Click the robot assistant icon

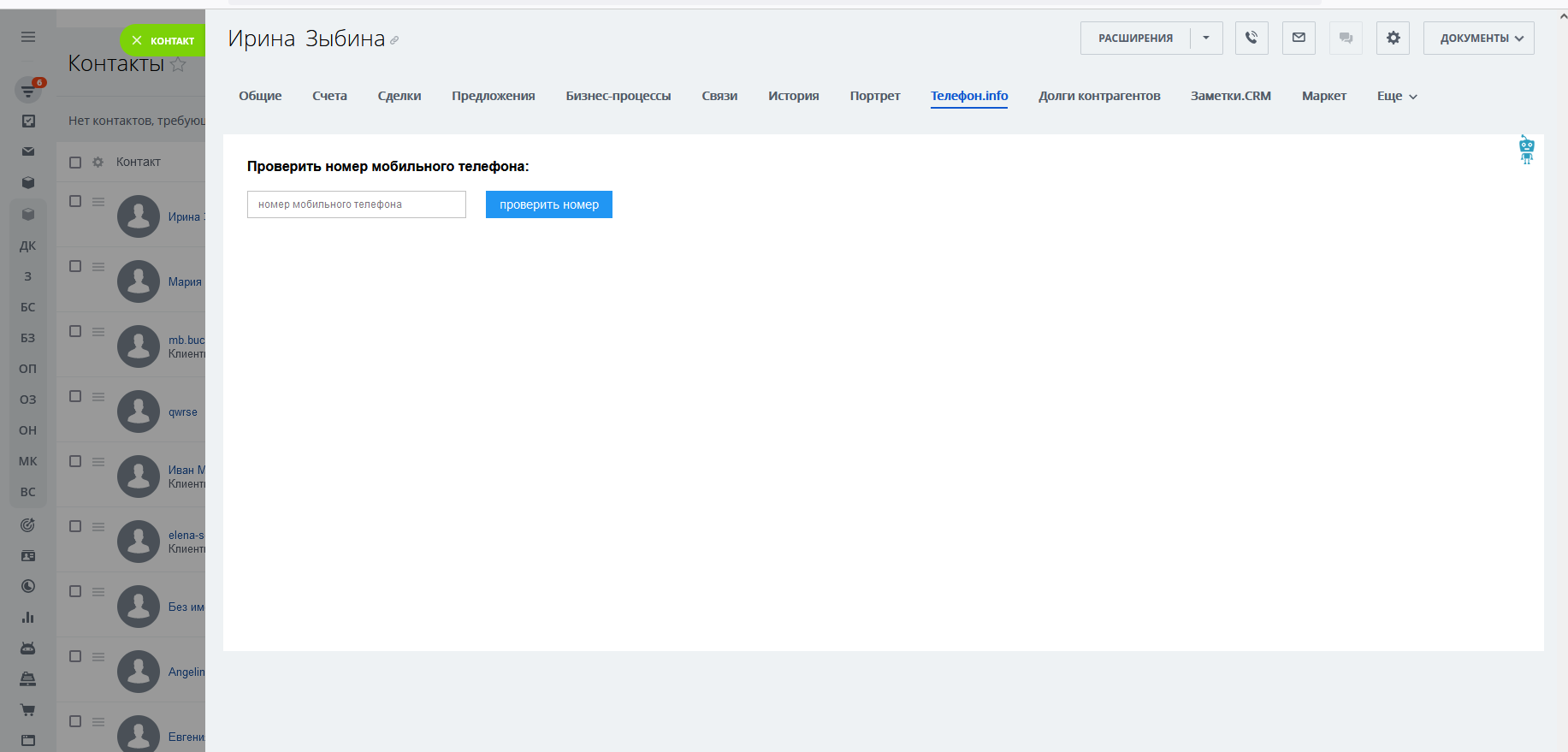pyautogui.click(x=1526, y=149)
